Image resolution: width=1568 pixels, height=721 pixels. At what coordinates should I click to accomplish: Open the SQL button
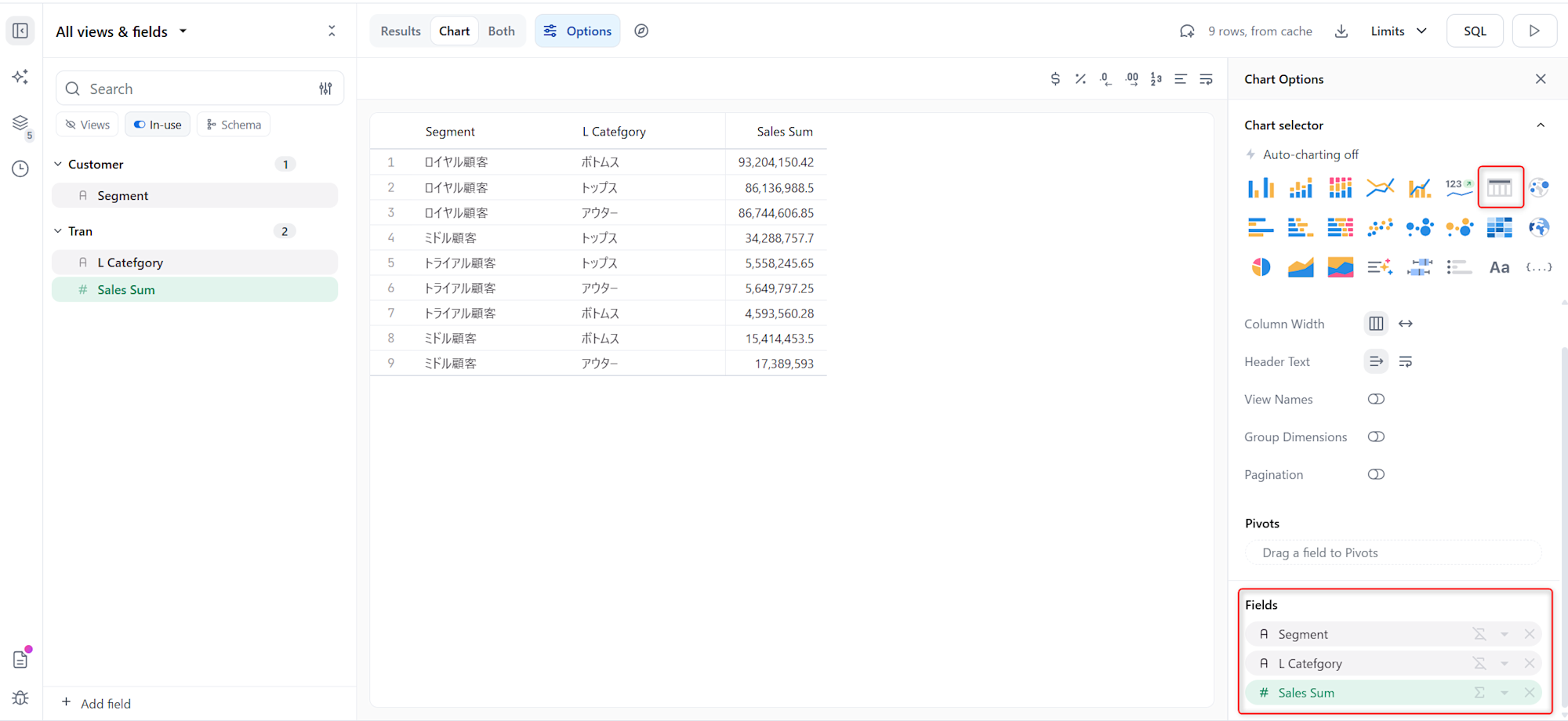tap(1475, 31)
